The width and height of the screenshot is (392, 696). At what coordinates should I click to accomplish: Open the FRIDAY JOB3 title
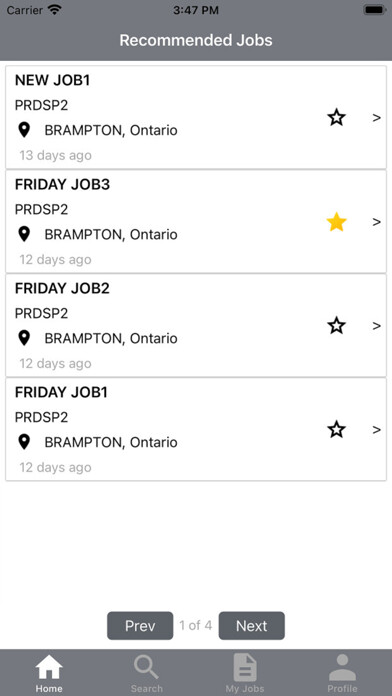click(62, 185)
